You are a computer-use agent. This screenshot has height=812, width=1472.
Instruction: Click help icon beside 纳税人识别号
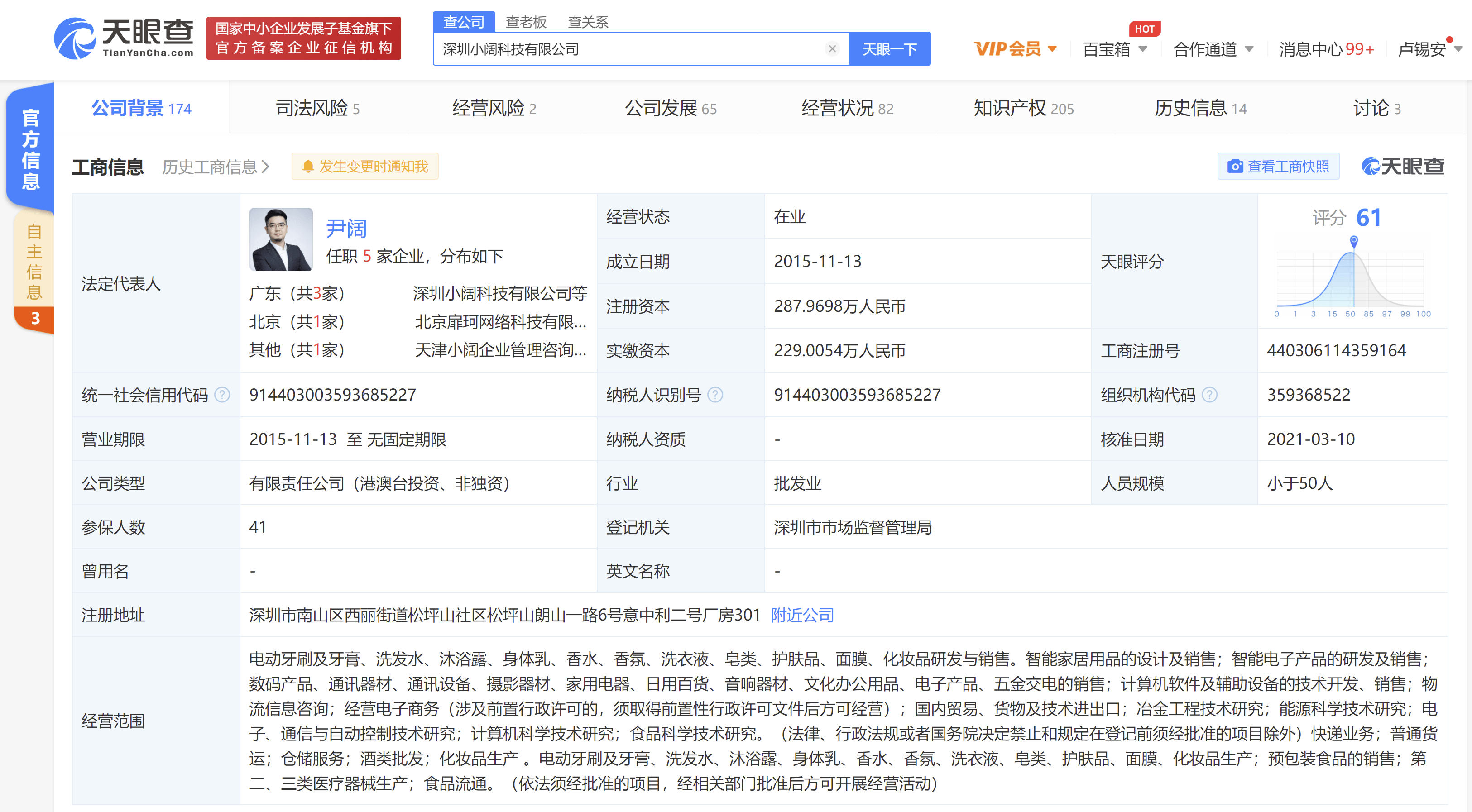[715, 395]
